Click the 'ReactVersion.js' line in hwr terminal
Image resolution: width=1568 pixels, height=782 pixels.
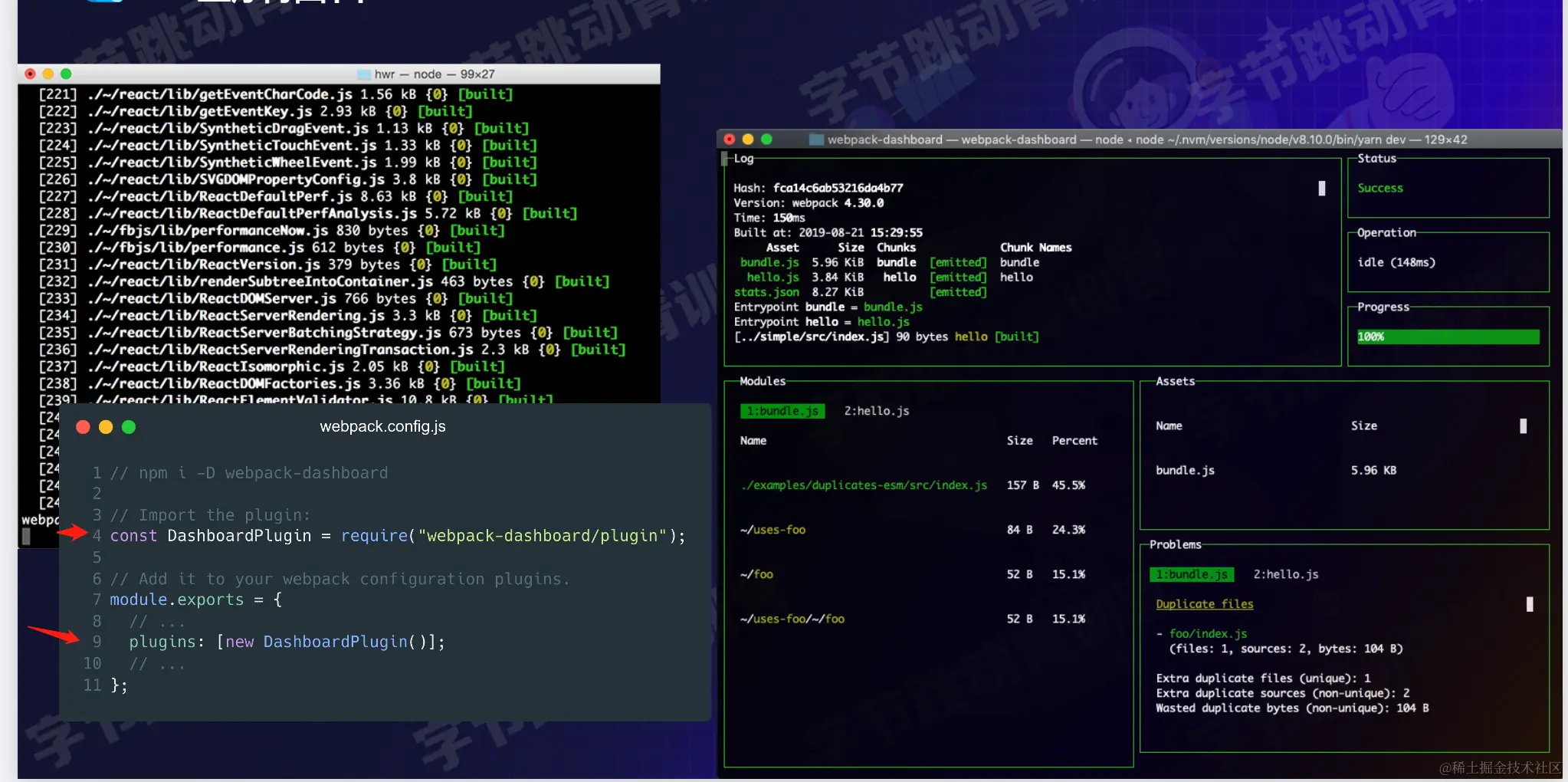(x=267, y=264)
